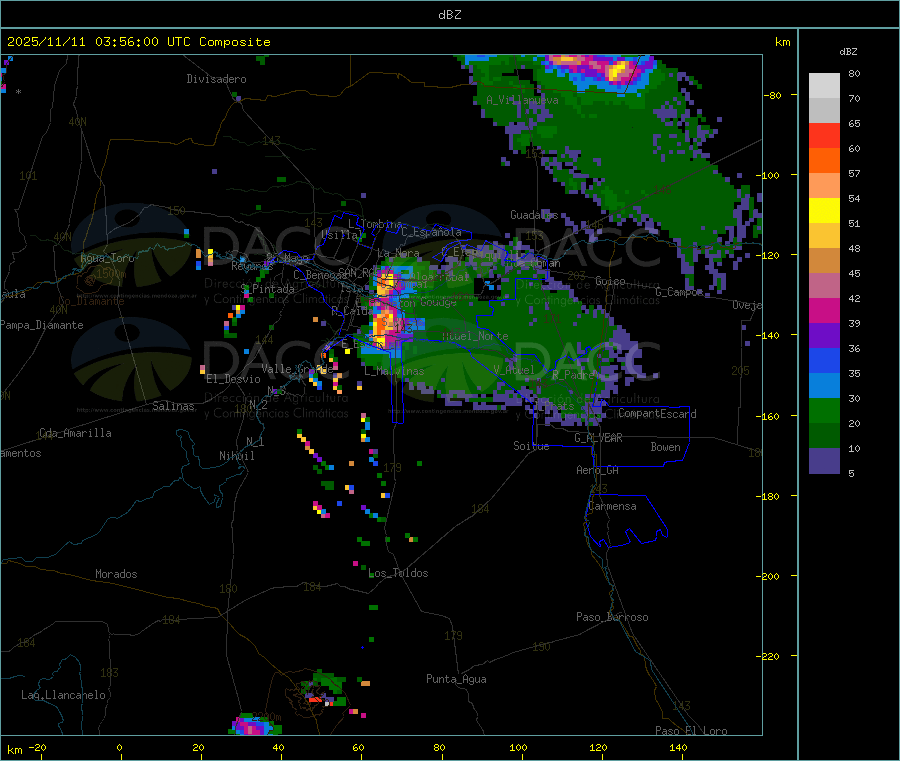Click the Paso_El_Loro map label
This screenshot has height=761, width=900.
point(691,731)
